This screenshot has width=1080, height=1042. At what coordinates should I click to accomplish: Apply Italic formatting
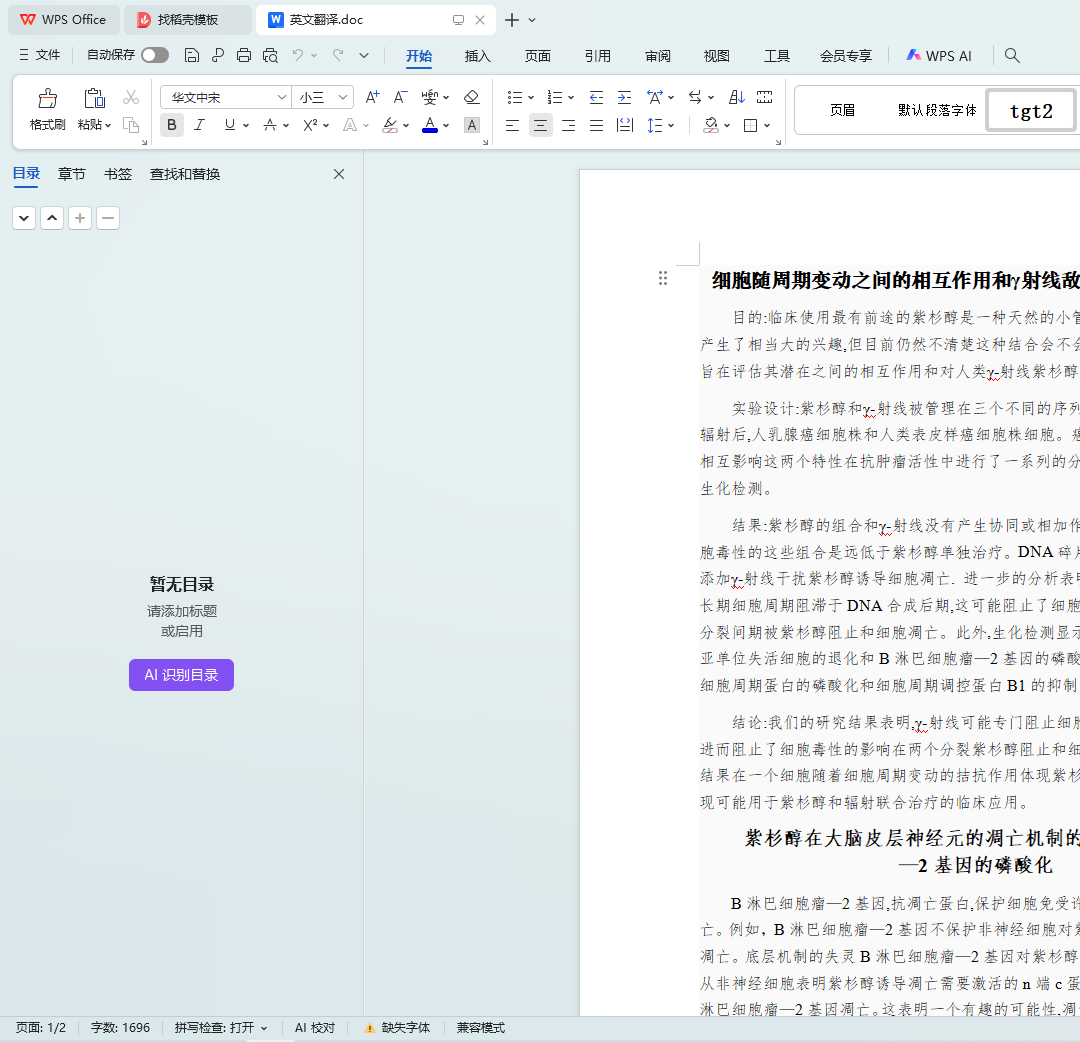coord(200,125)
